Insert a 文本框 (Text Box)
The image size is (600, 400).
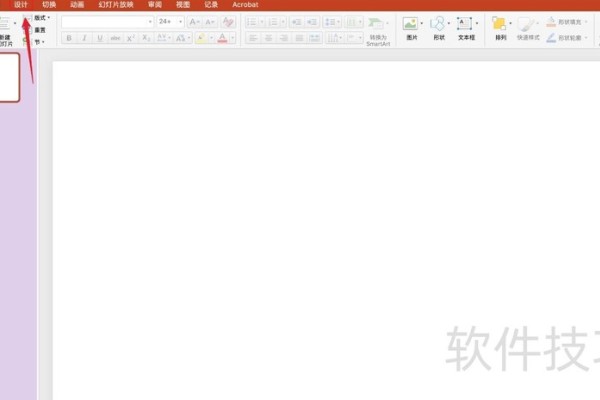pos(466,29)
